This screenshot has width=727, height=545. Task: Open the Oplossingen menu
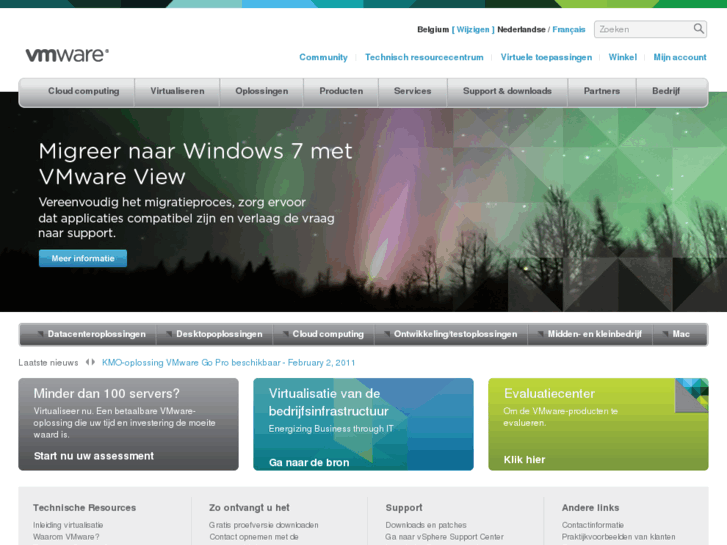point(261,91)
